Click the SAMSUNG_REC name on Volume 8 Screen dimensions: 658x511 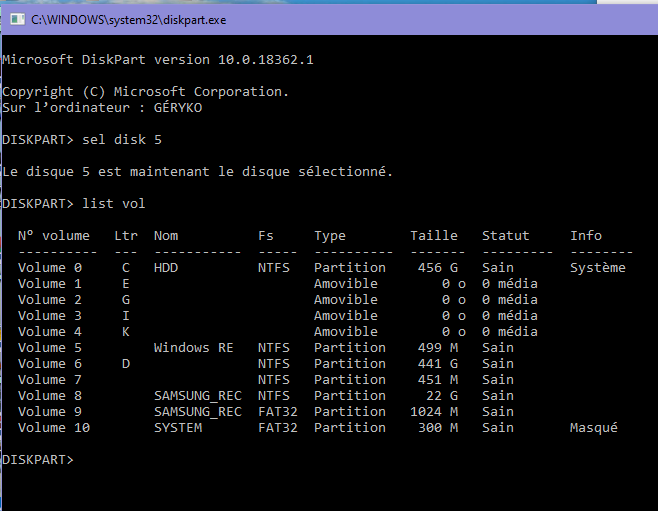click(x=198, y=396)
